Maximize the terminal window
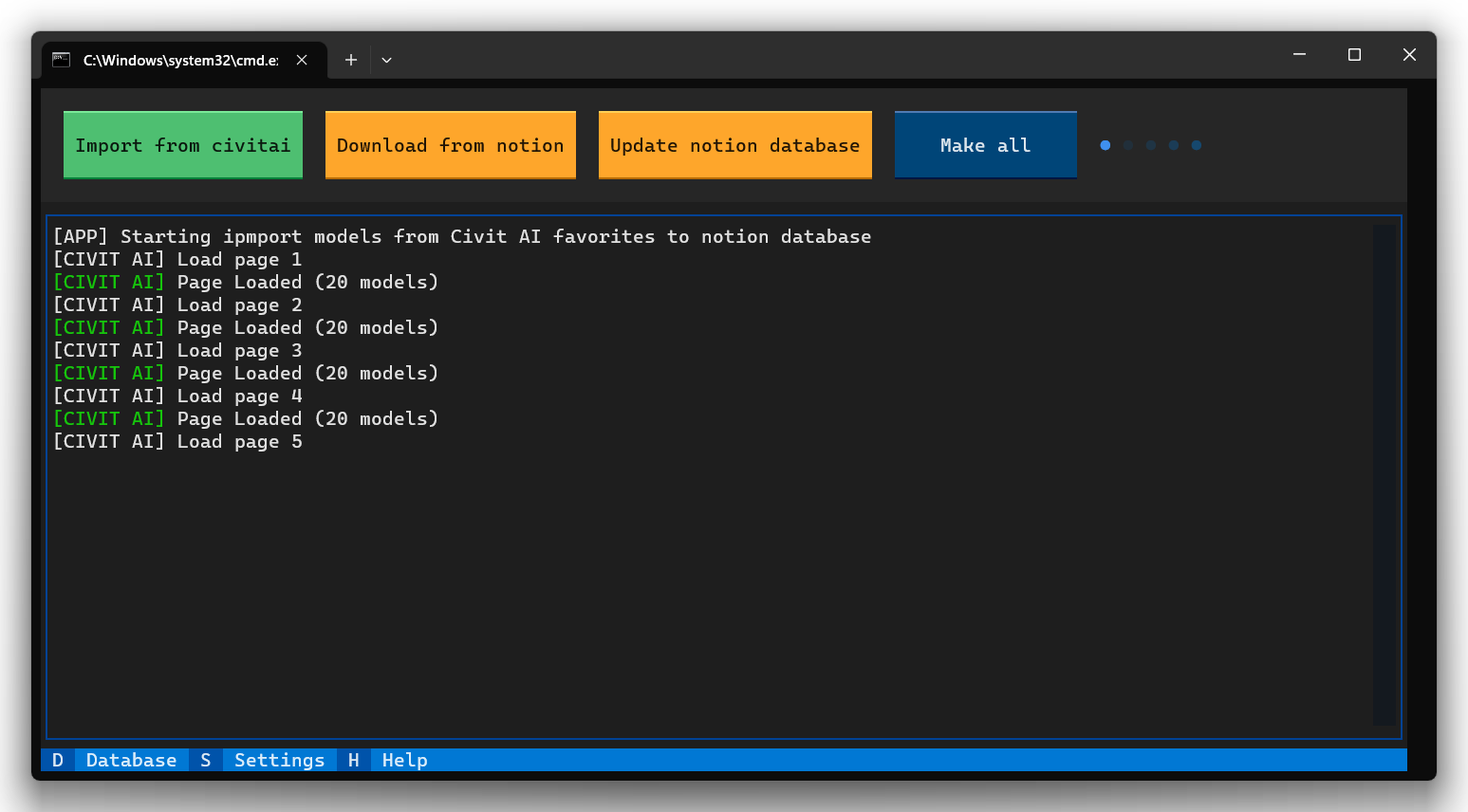The image size is (1468, 812). tap(1354, 55)
